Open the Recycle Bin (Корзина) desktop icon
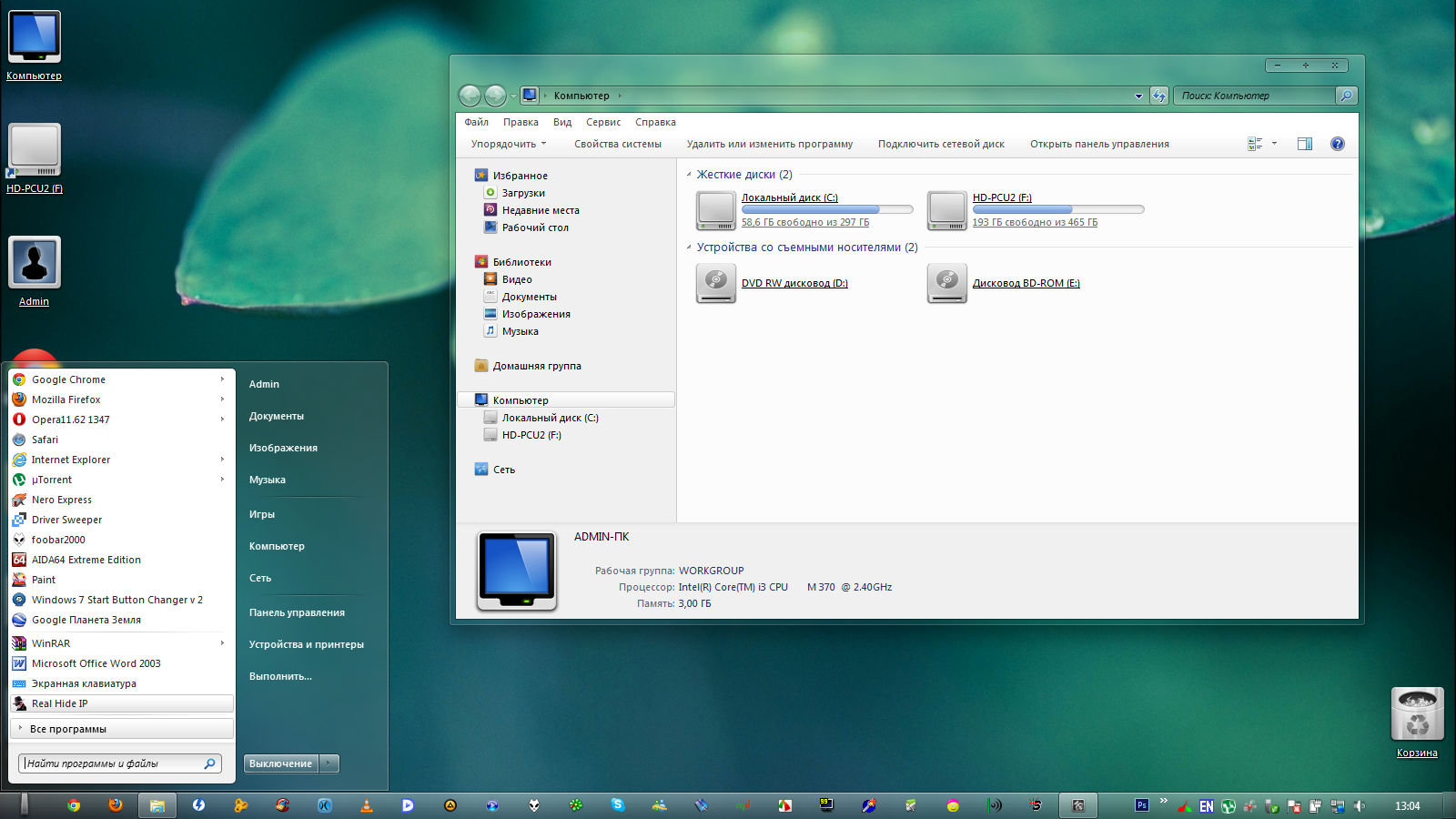1456x819 pixels. 1417,714
